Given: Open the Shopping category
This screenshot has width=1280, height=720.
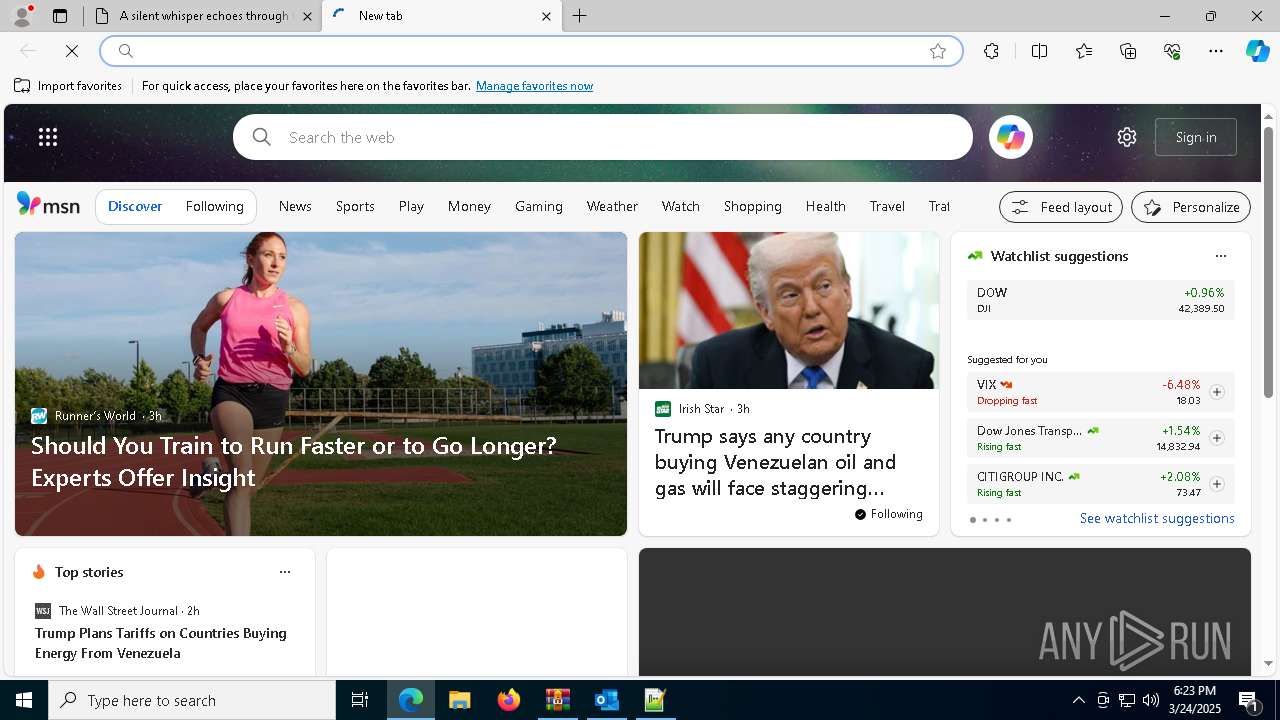Looking at the screenshot, I should click(753, 206).
